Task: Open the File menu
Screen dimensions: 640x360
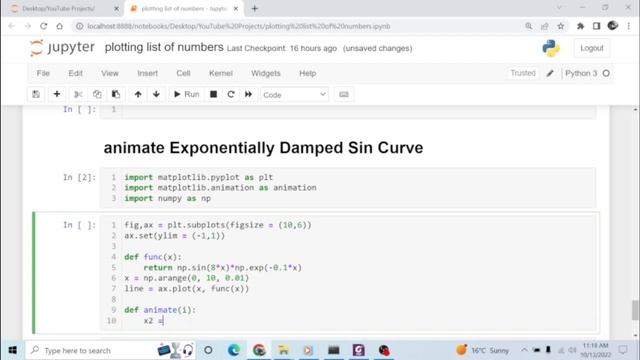Action: coord(43,73)
